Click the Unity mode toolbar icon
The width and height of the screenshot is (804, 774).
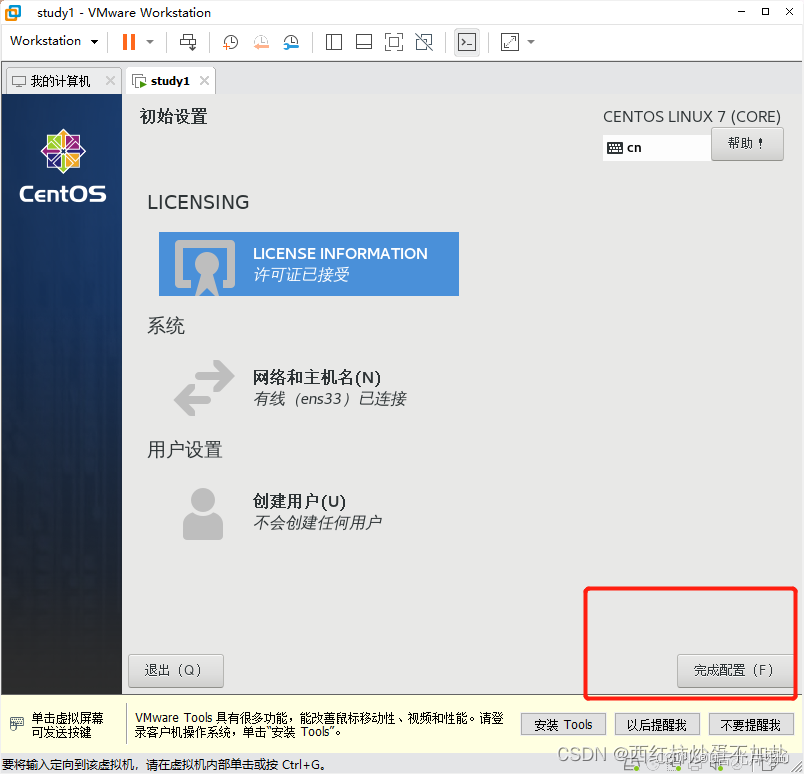[x=424, y=42]
